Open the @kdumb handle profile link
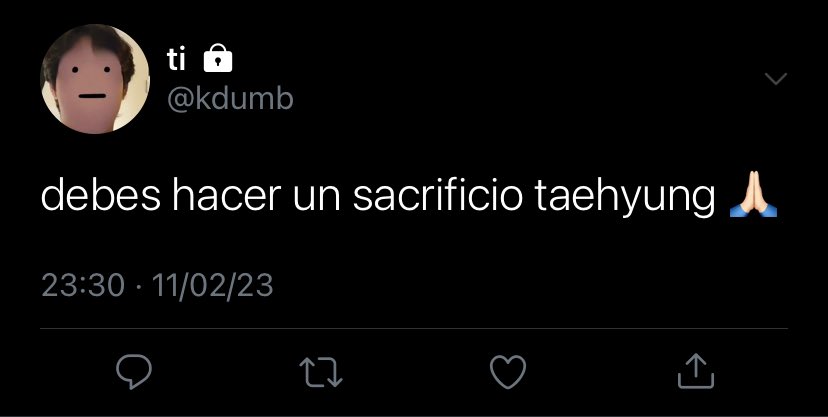The width and height of the screenshot is (828, 417). (230, 99)
